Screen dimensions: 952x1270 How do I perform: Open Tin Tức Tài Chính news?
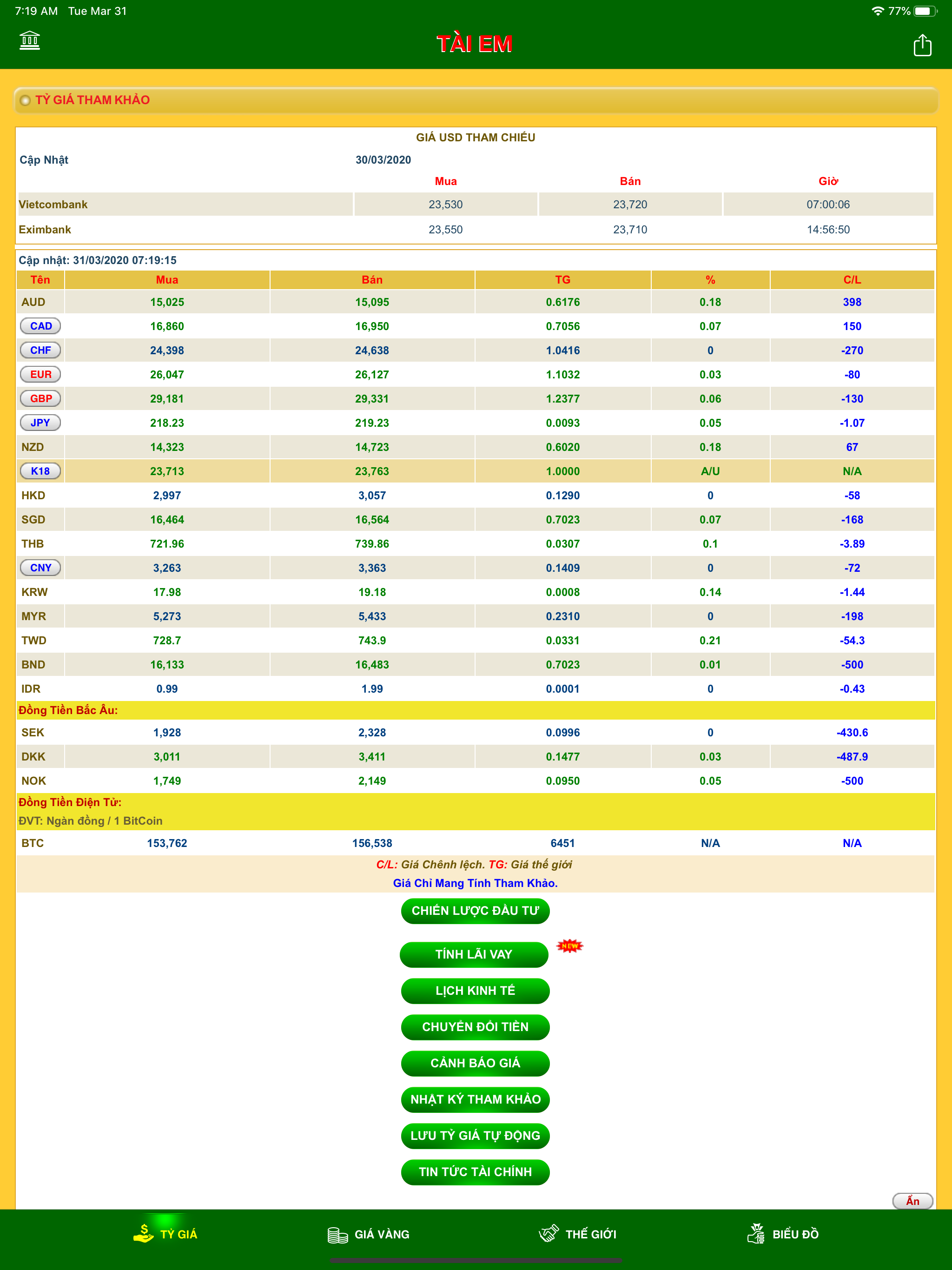coord(475,1172)
